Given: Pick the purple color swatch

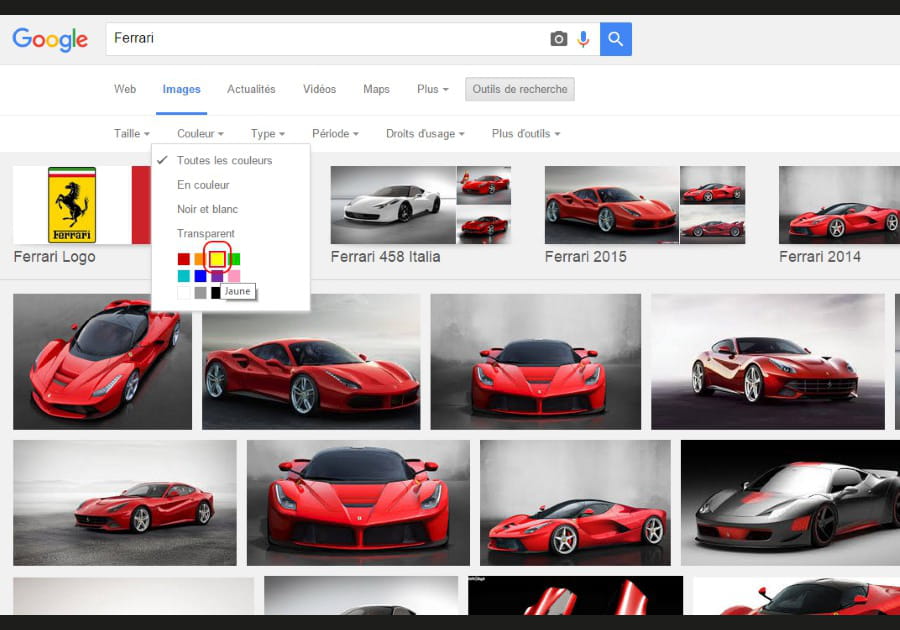Looking at the screenshot, I should tap(217, 276).
